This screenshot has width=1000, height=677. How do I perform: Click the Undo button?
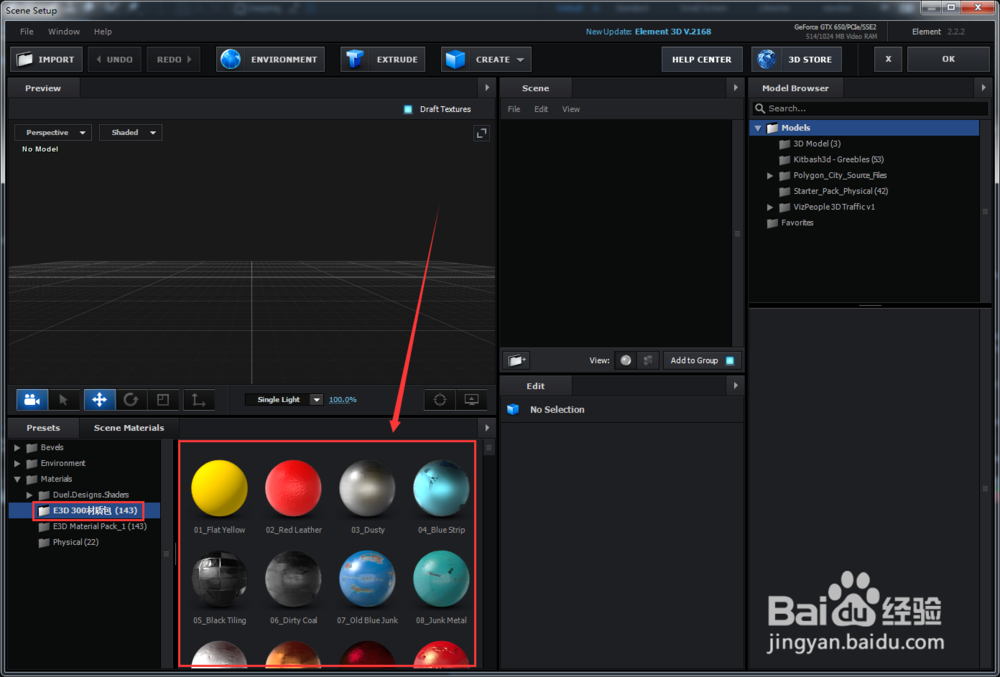pyautogui.click(x=114, y=59)
